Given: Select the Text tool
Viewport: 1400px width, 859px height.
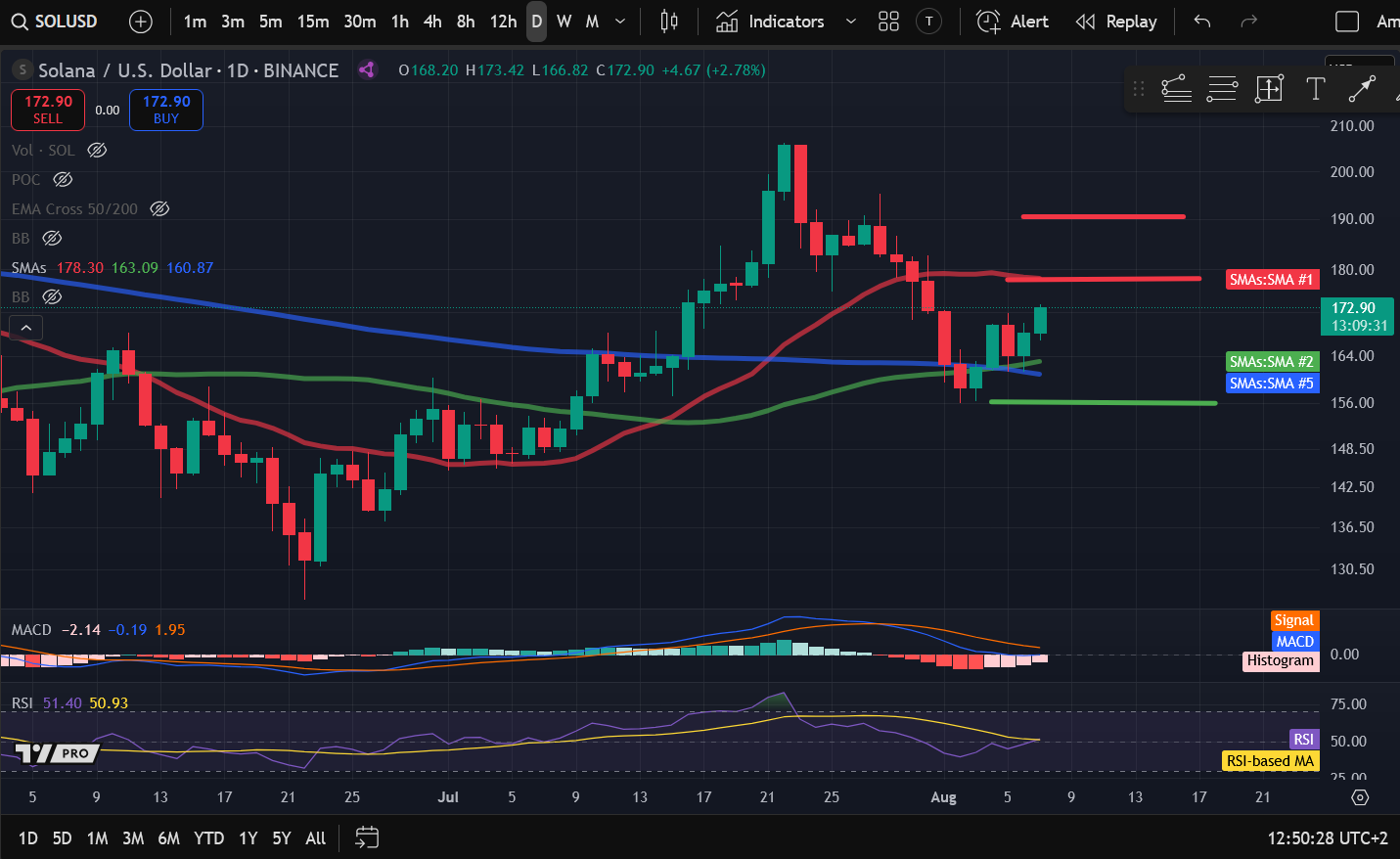Looking at the screenshot, I should (x=1316, y=89).
